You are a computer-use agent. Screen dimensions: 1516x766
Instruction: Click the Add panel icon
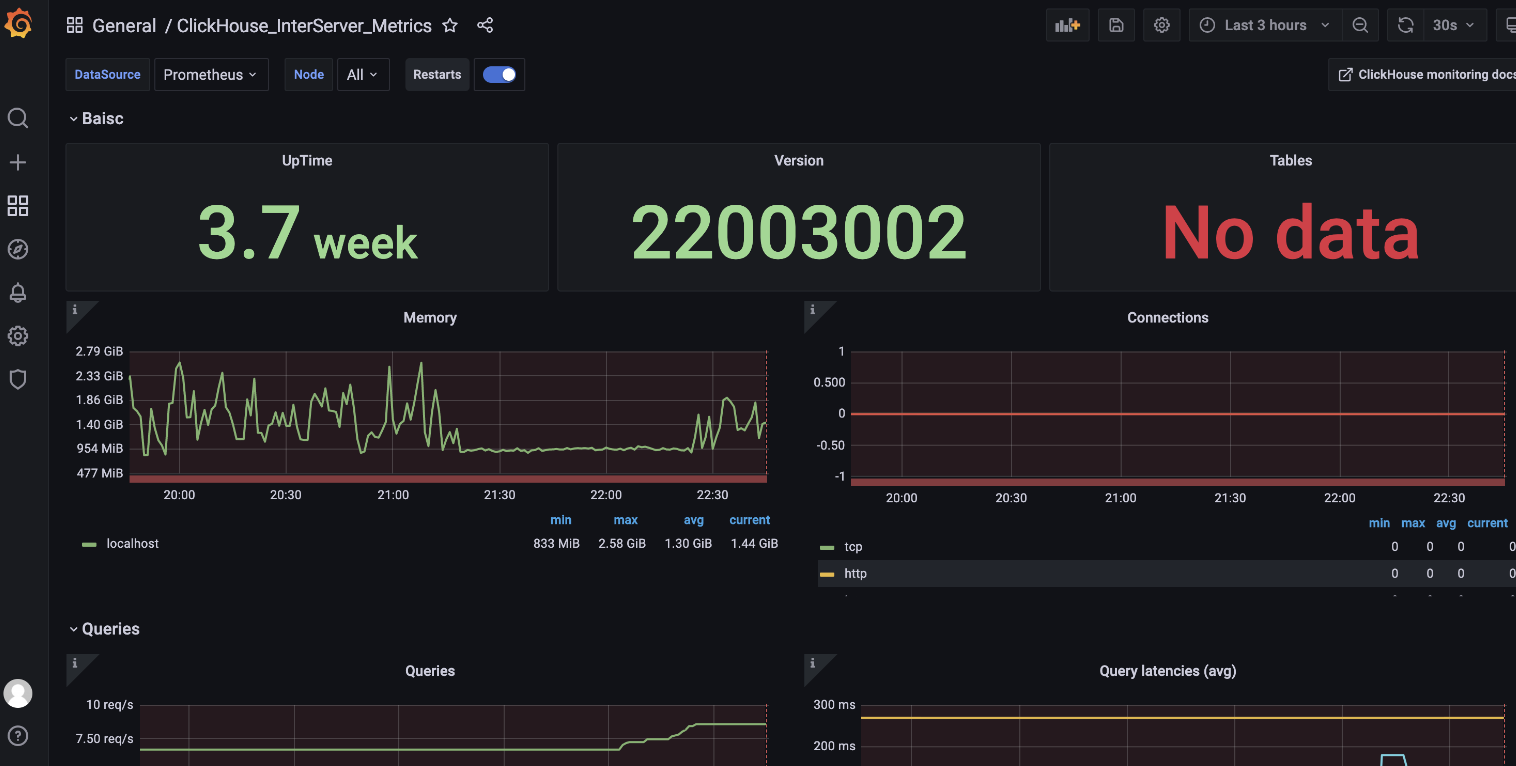pos(1068,25)
